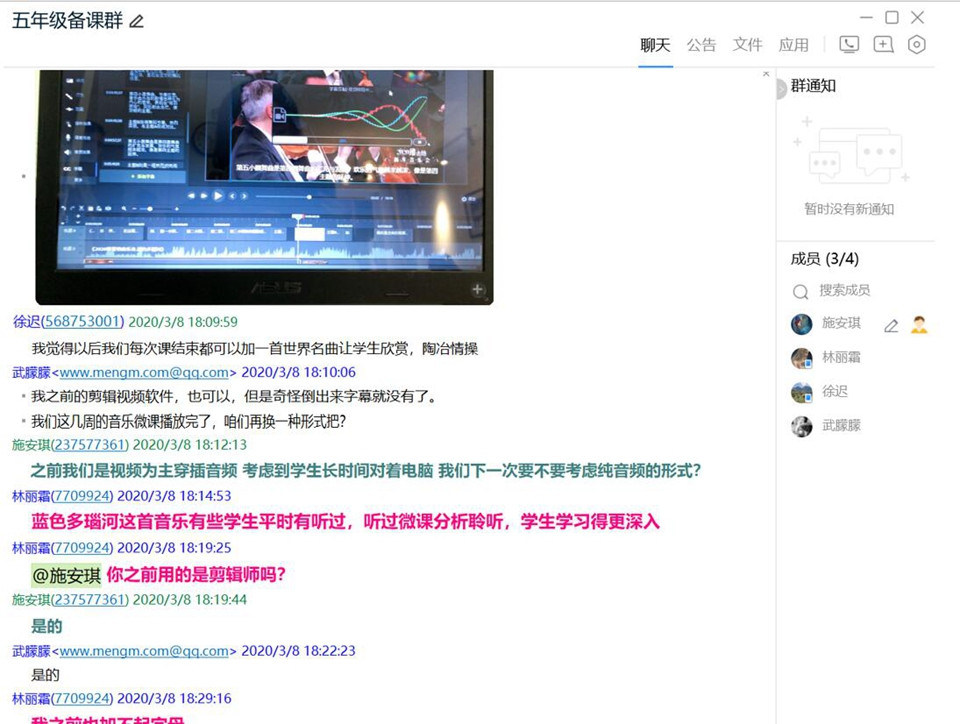Image resolution: width=960 pixels, height=724 pixels.
Task: Open the 应用 tab
Action: [793, 45]
